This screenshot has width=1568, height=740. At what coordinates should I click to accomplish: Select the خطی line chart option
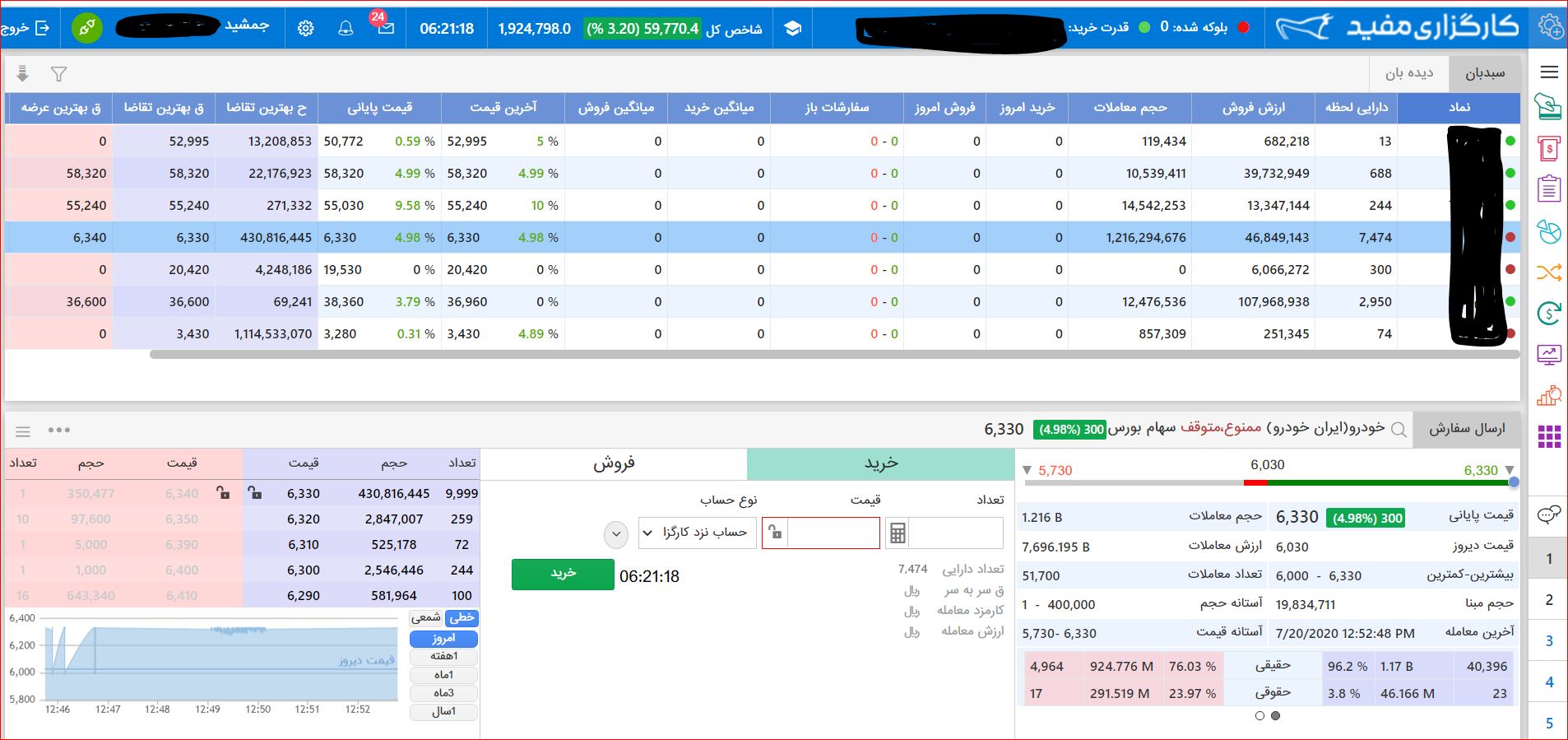(x=462, y=617)
